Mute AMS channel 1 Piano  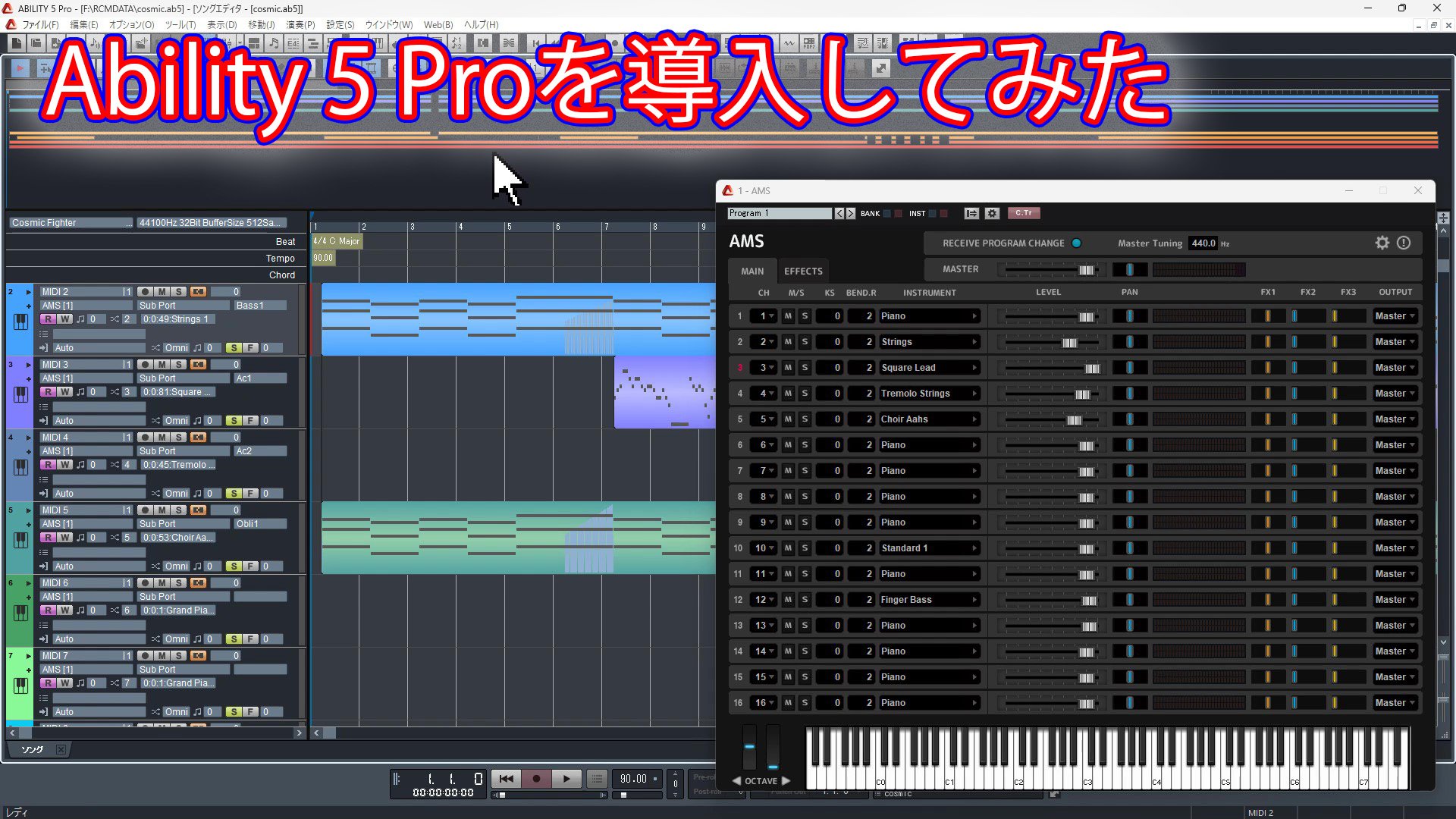[x=788, y=316]
